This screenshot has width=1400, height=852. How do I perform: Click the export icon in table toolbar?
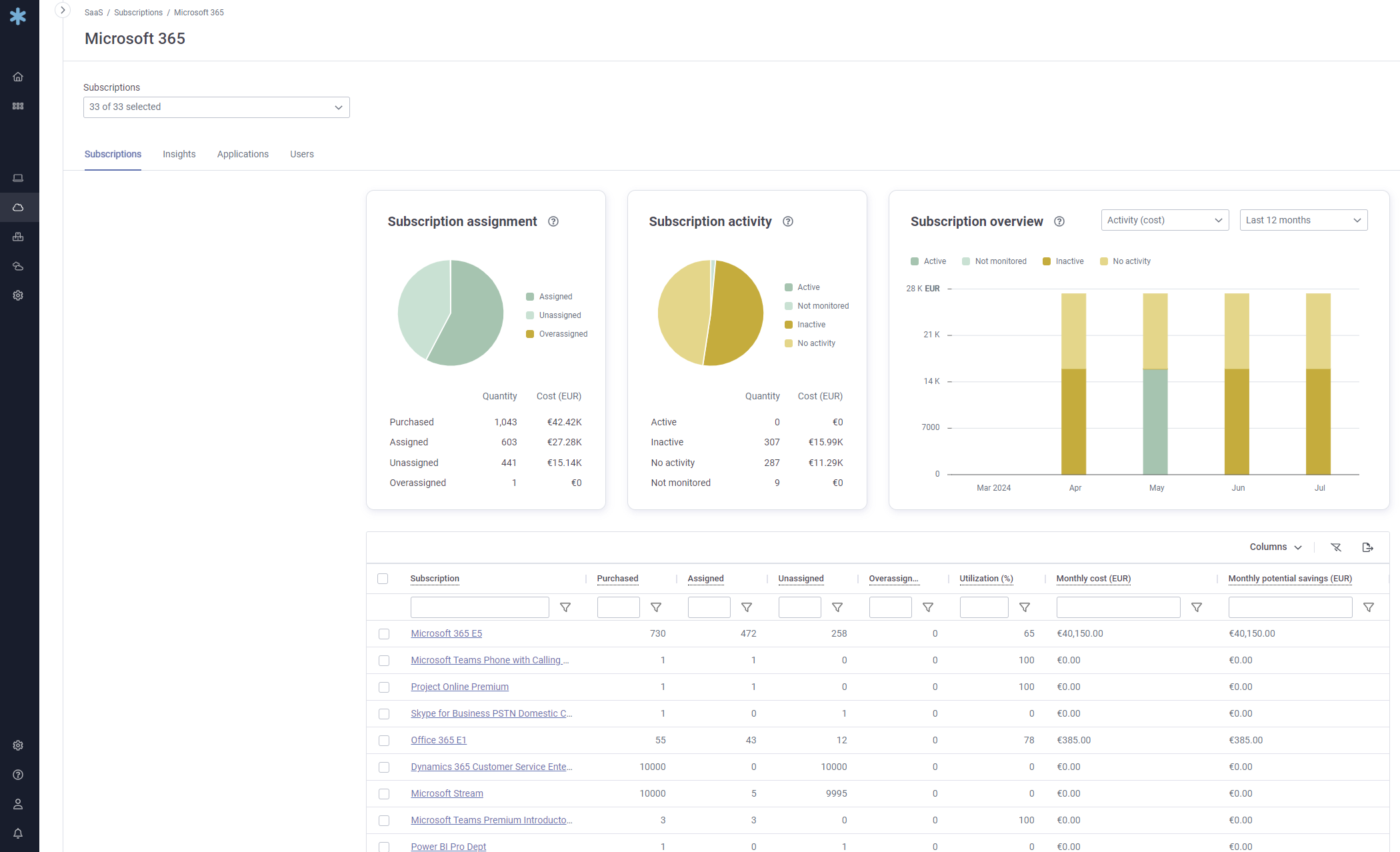click(1368, 547)
